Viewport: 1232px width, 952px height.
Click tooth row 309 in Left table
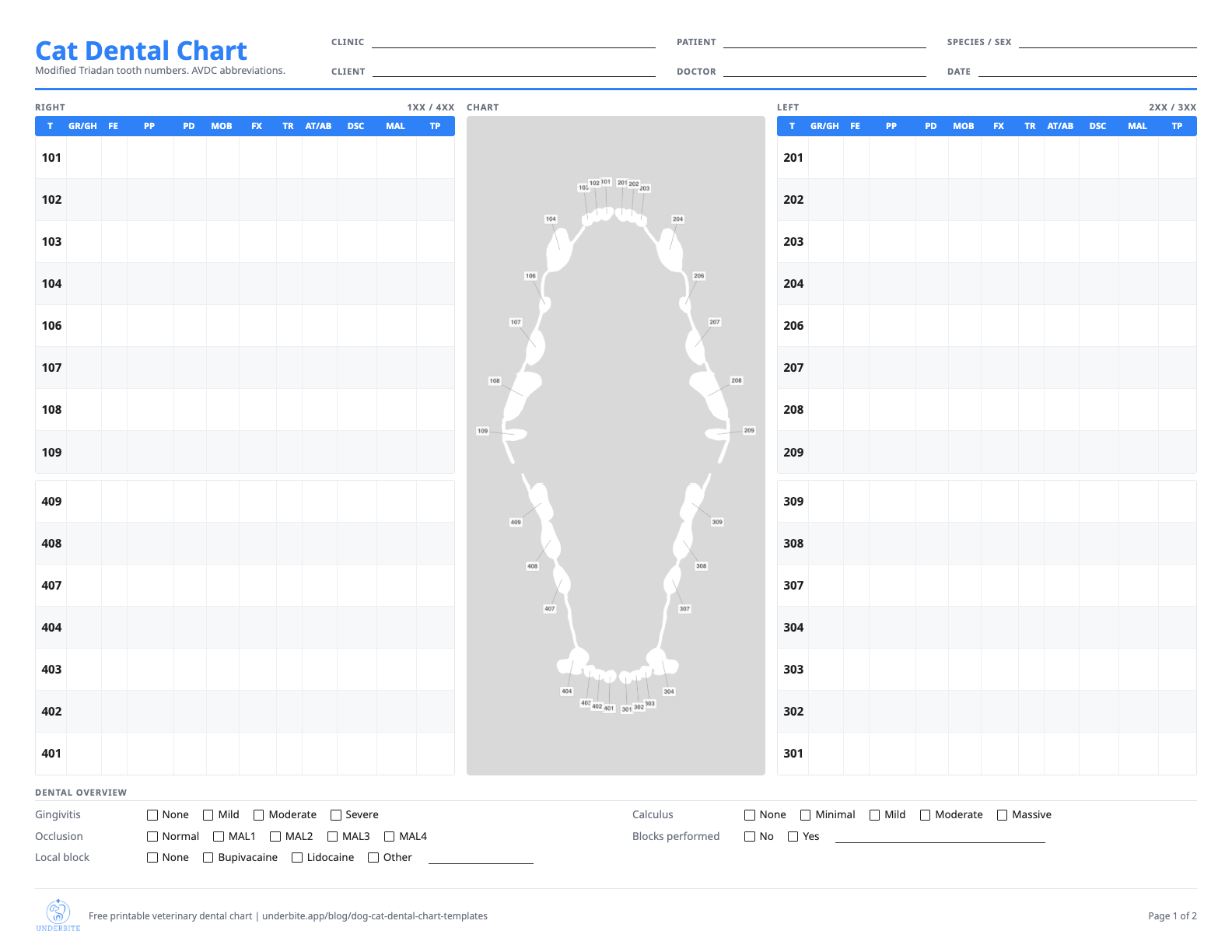tap(987, 502)
